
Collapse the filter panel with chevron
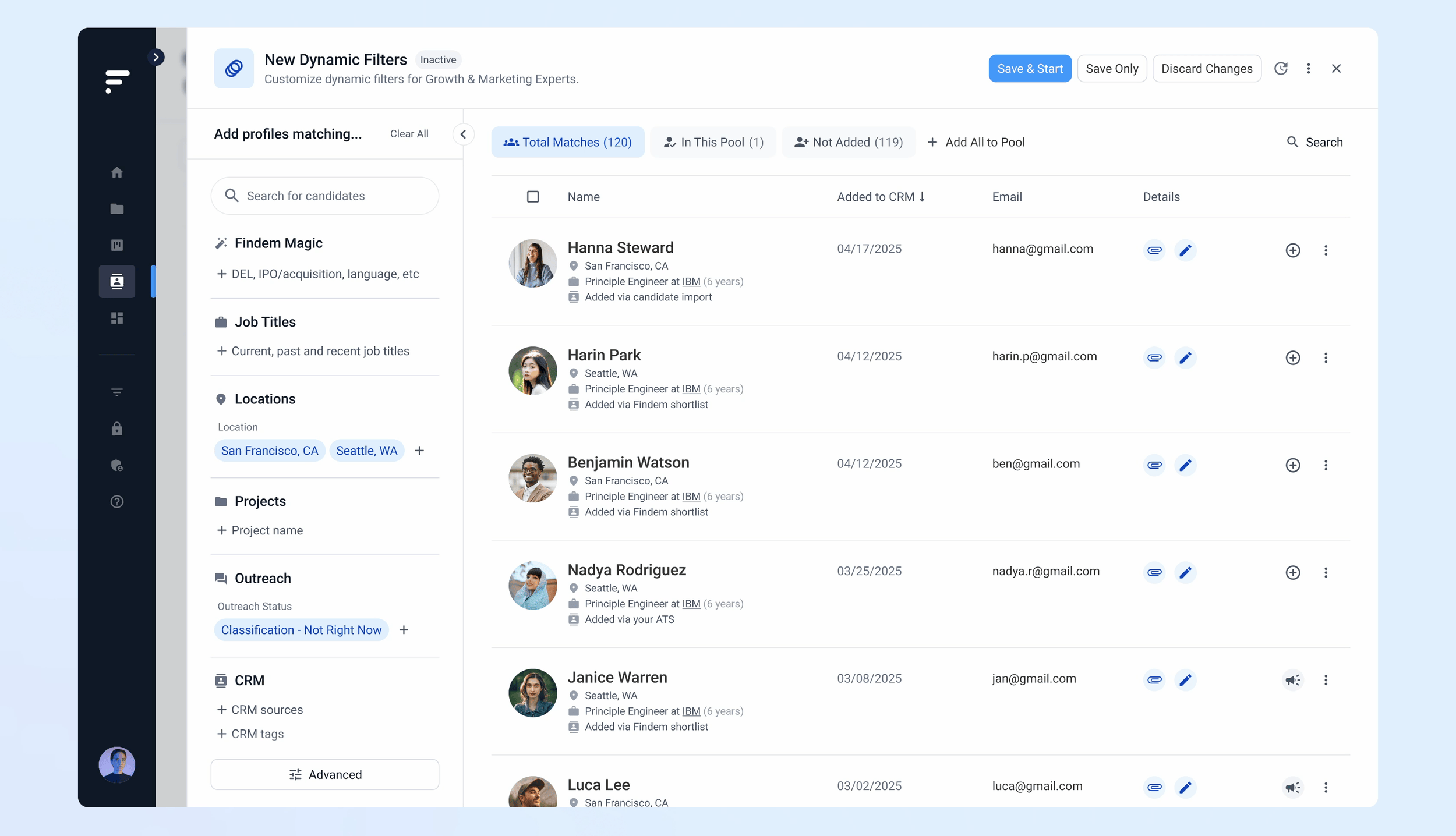pyautogui.click(x=463, y=134)
